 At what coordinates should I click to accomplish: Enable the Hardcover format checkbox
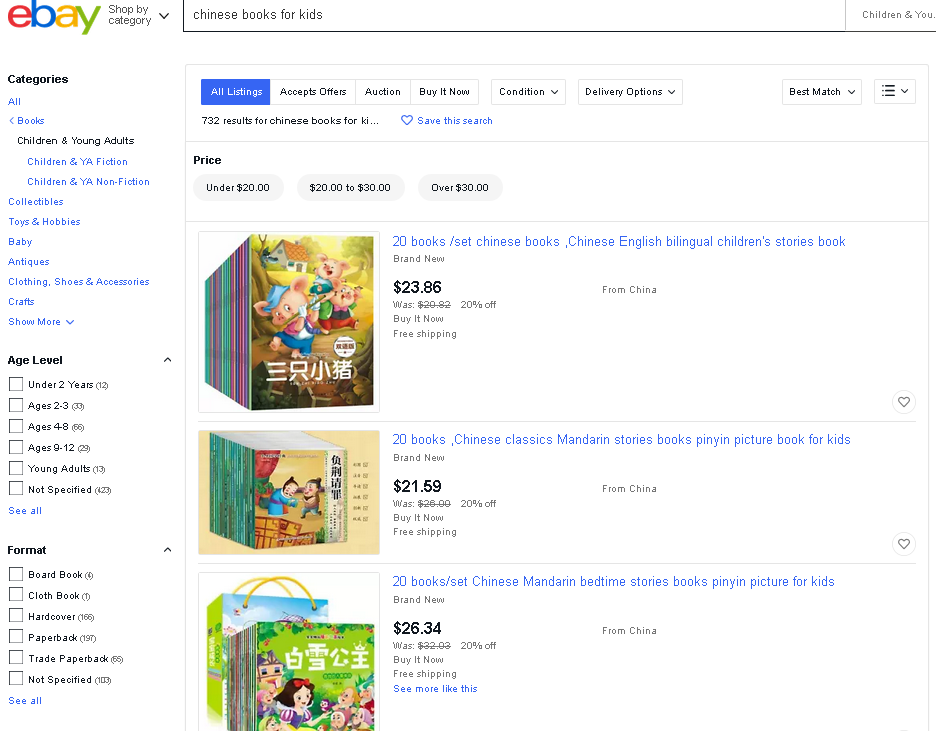coord(16,616)
